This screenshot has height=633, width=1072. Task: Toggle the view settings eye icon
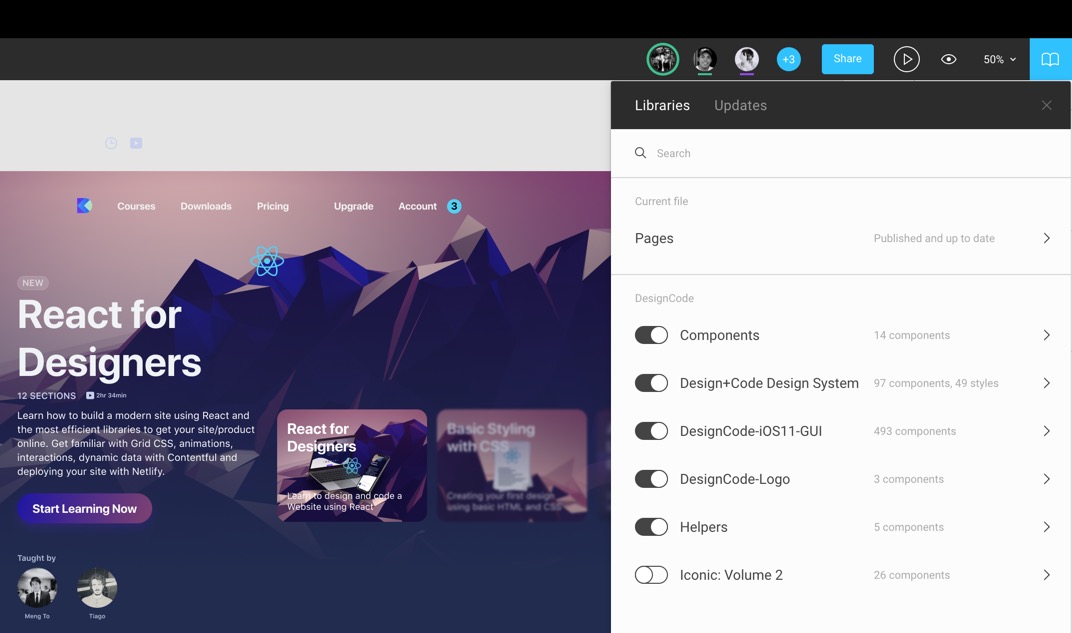948,59
